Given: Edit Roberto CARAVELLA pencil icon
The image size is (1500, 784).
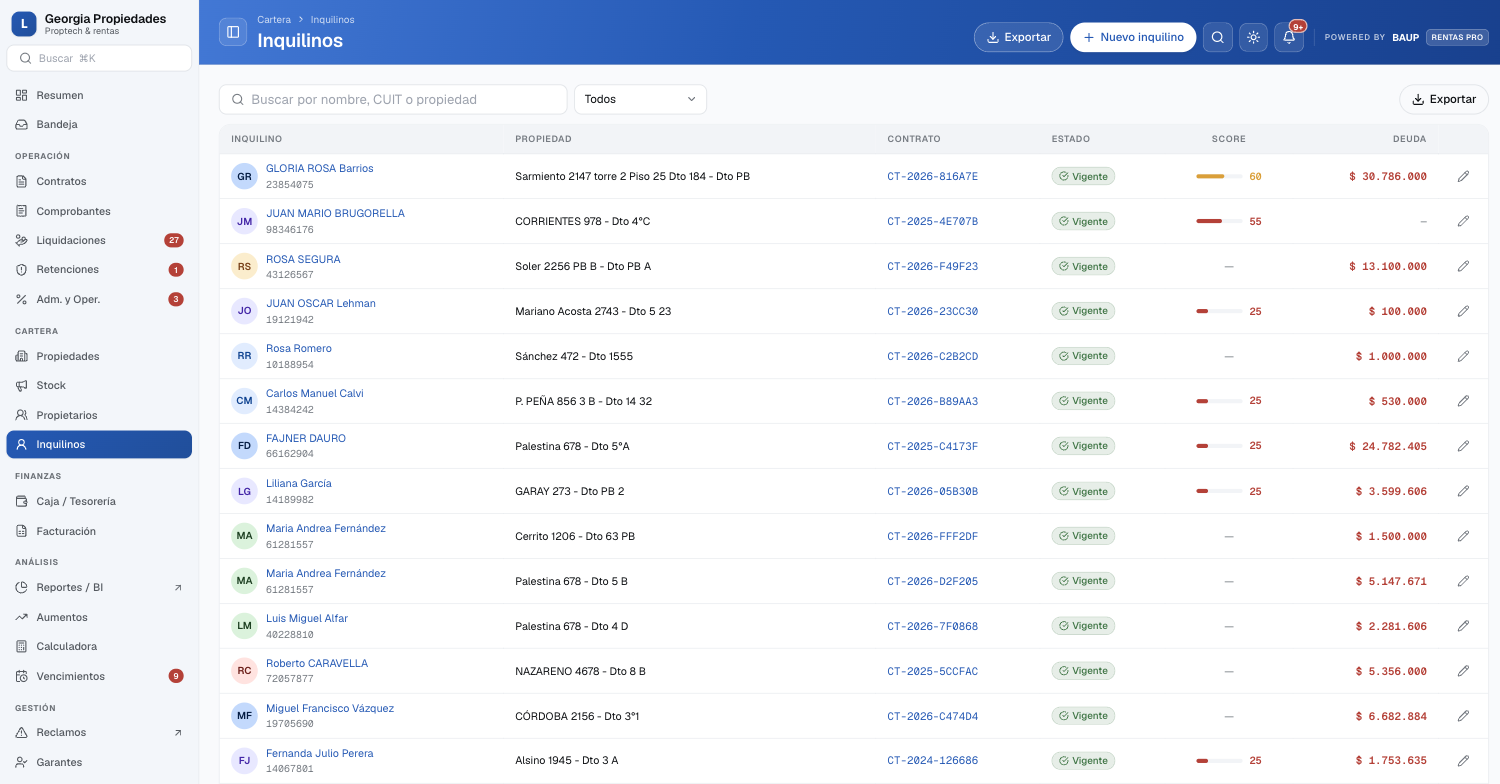Looking at the screenshot, I should (x=1463, y=671).
